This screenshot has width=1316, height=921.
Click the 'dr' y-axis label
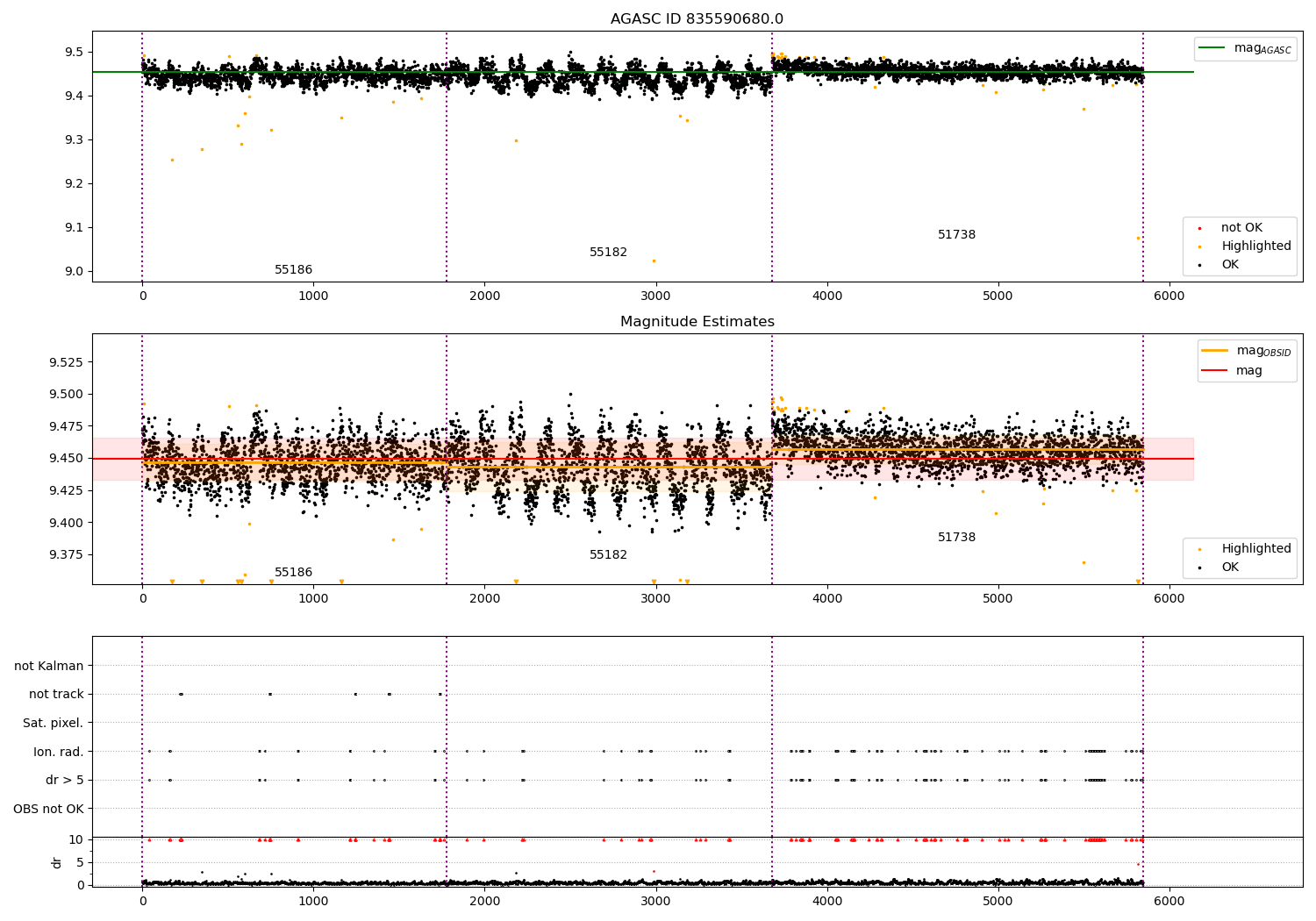coord(57,862)
